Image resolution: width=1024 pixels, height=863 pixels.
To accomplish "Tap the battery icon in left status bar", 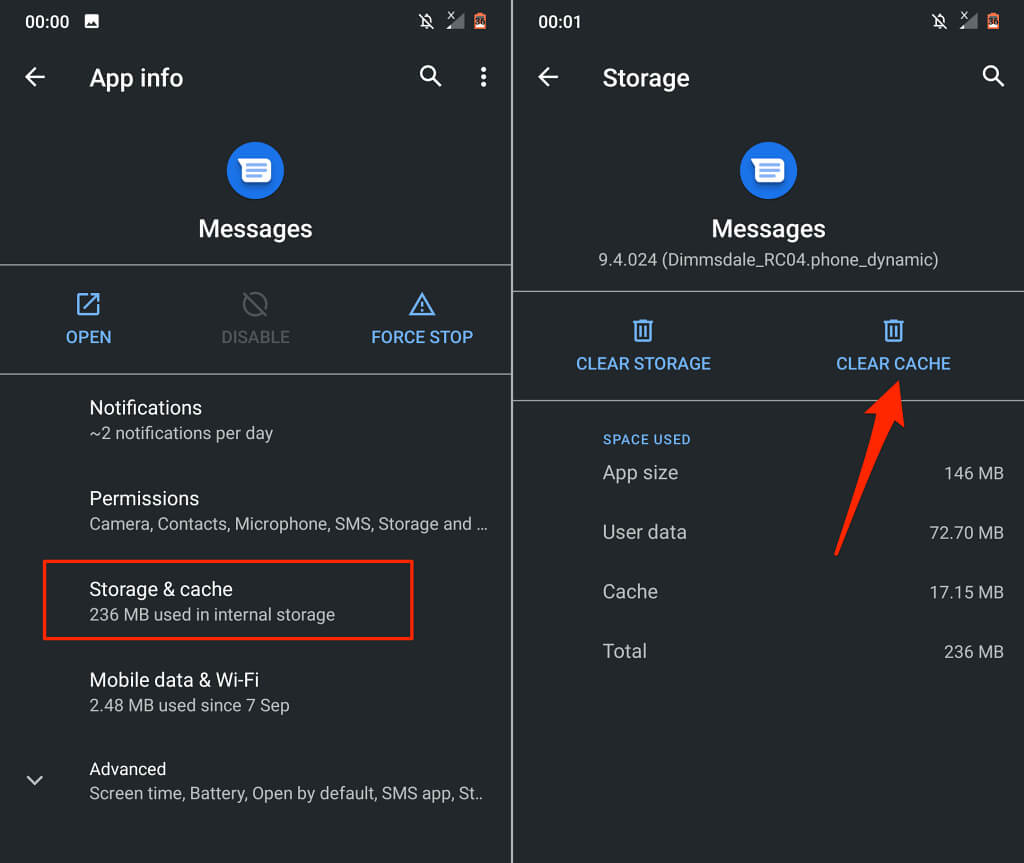I will (480, 22).
